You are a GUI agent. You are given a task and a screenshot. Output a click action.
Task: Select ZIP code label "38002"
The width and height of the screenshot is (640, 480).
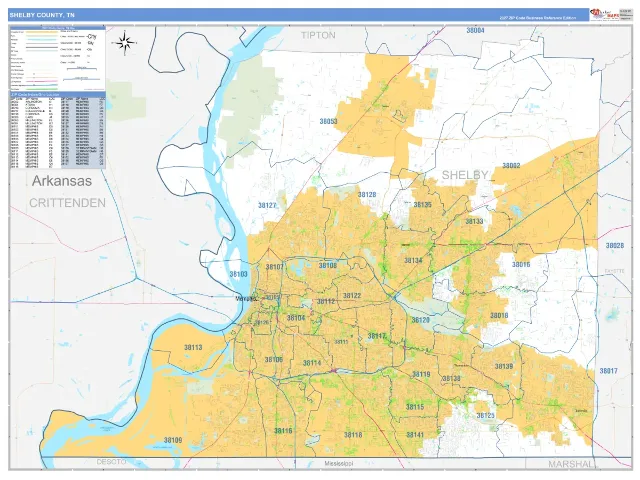[511, 166]
